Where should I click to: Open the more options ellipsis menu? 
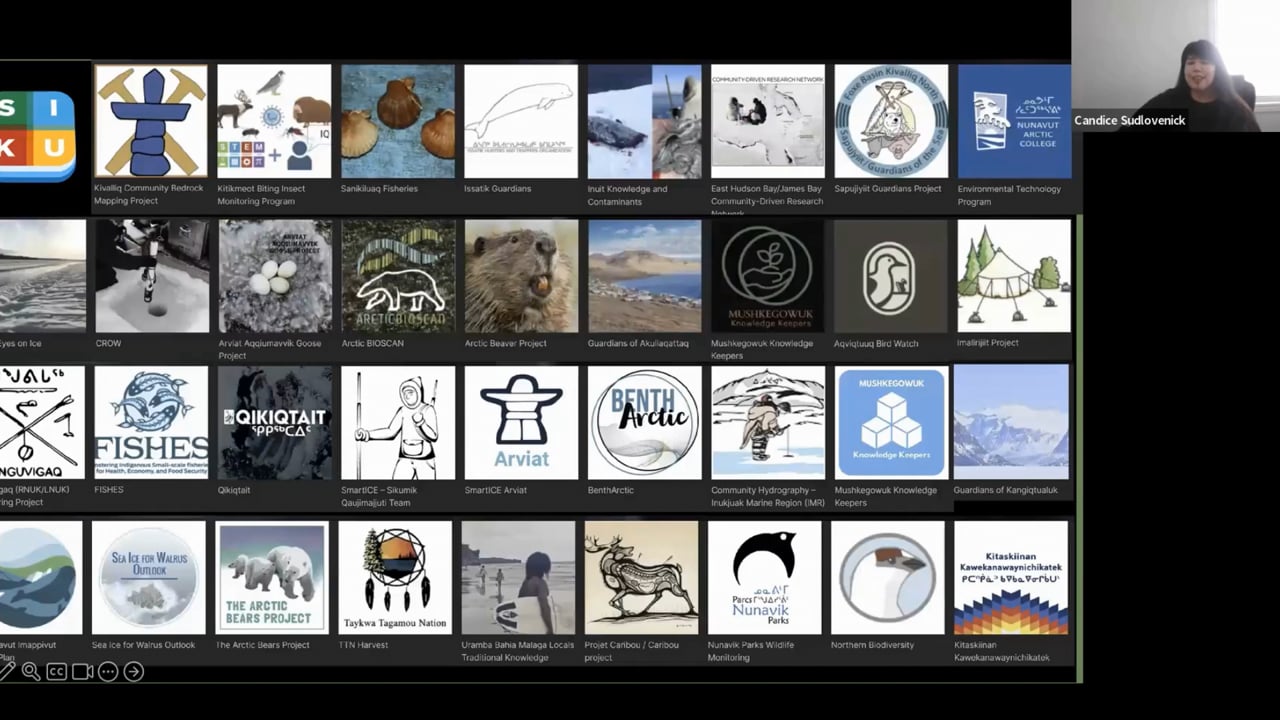tap(108, 672)
